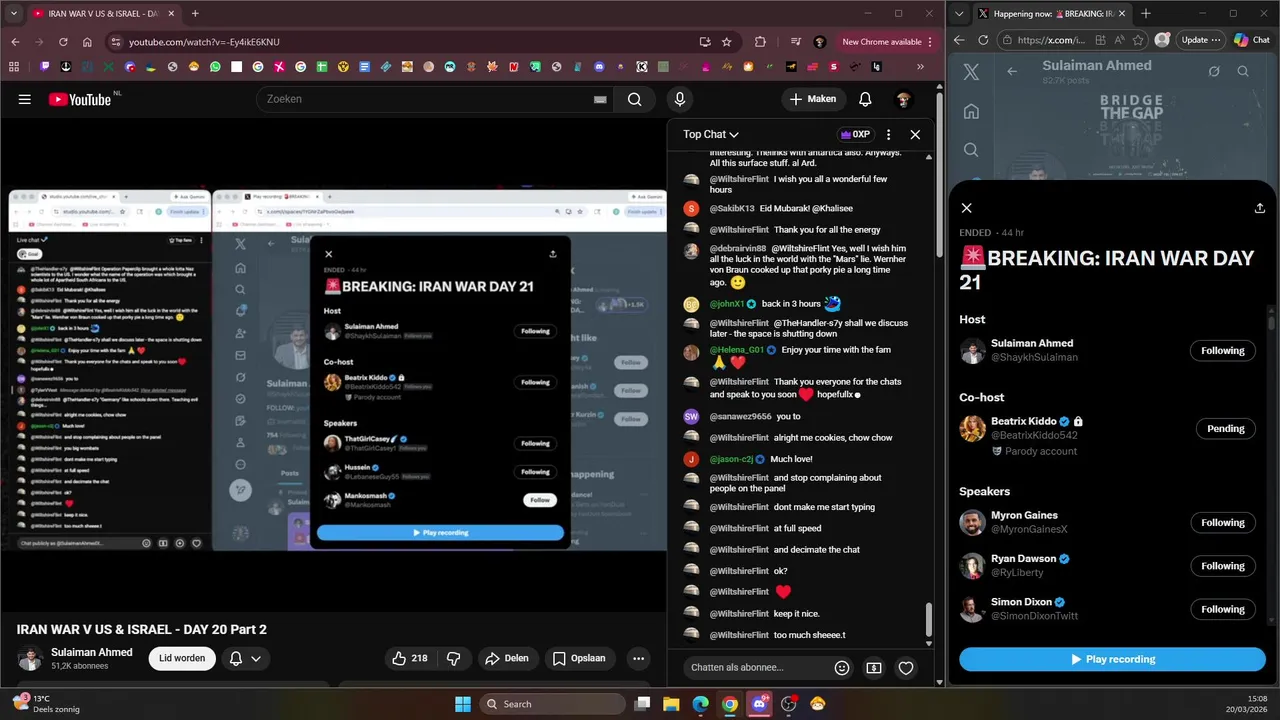
Task: Open more video actions ellipsis
Action: [x=638, y=658]
